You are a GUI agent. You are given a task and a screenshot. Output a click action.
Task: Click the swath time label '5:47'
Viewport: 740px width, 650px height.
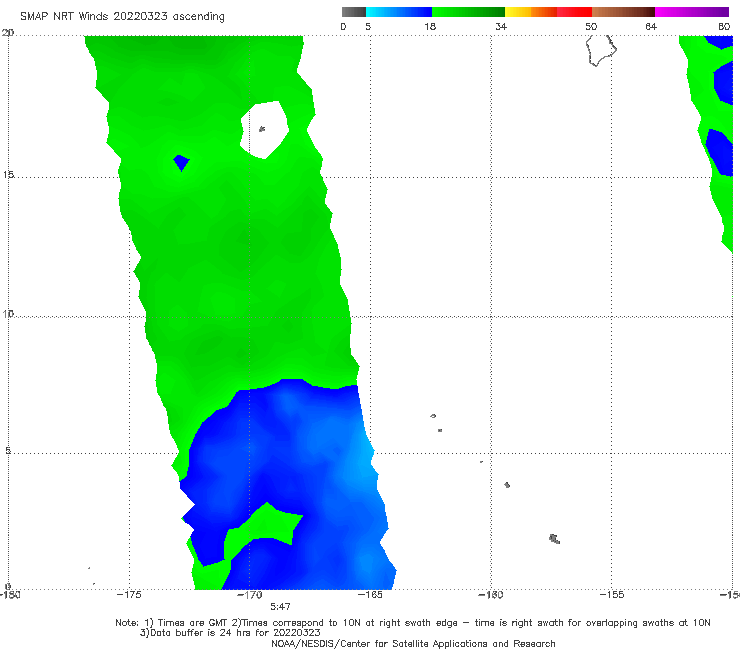pyautogui.click(x=280, y=607)
